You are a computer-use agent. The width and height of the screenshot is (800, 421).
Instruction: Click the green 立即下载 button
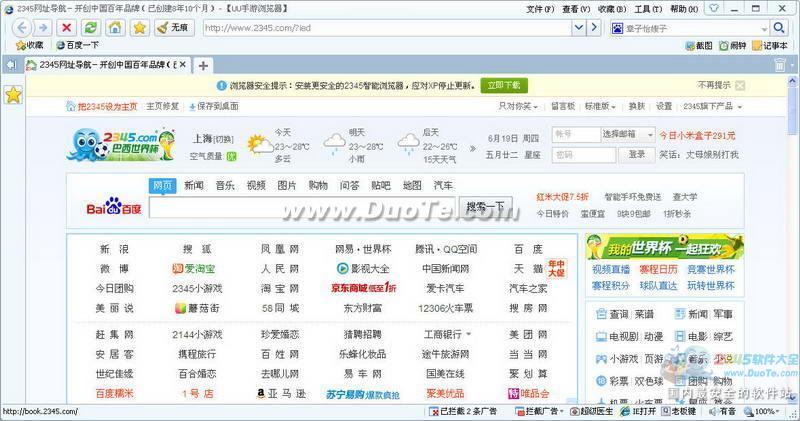(504, 85)
